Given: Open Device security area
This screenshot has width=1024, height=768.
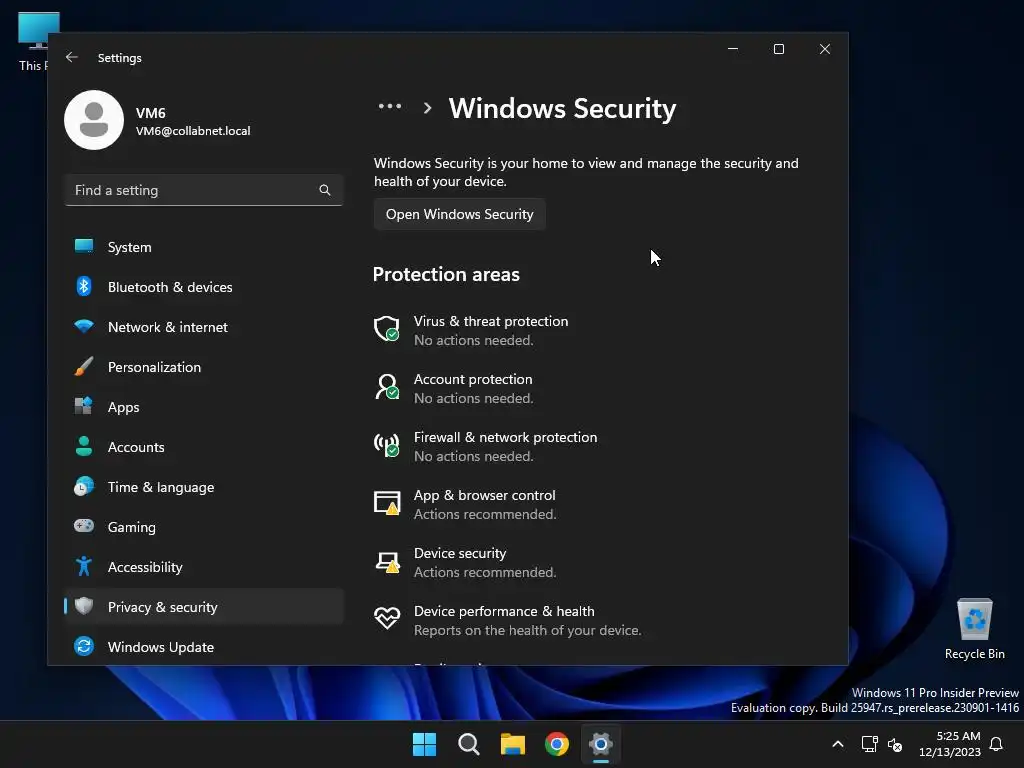Looking at the screenshot, I should 460,553.
